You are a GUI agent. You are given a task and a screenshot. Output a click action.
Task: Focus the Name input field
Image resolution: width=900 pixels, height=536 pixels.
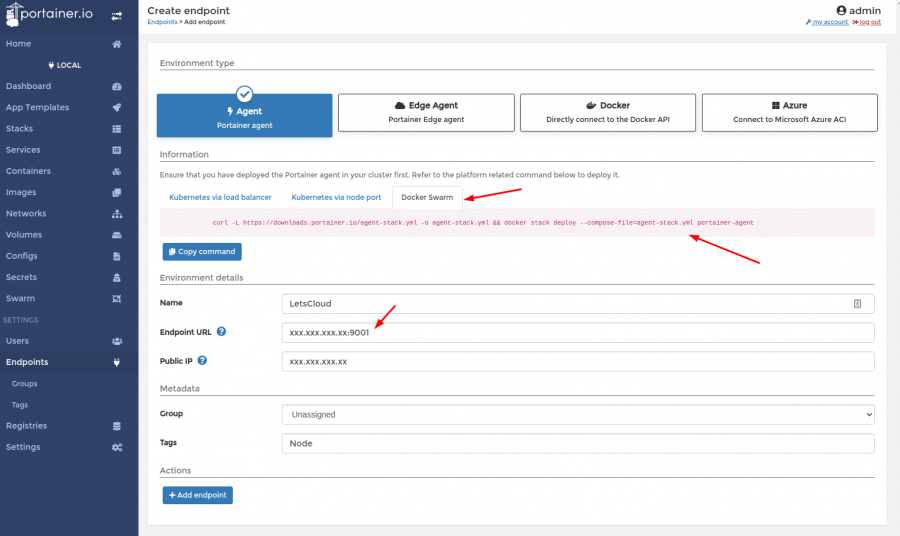577,304
